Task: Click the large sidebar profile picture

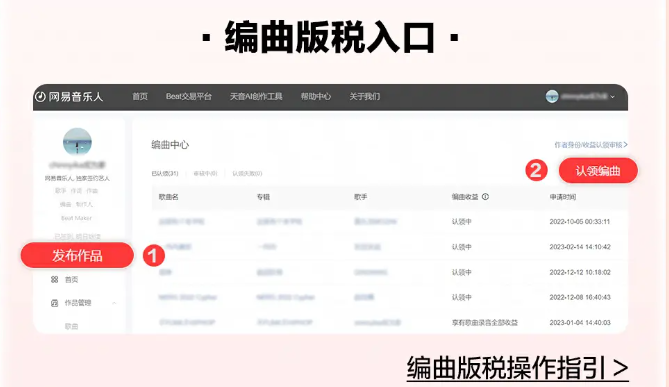Action: [x=77, y=141]
